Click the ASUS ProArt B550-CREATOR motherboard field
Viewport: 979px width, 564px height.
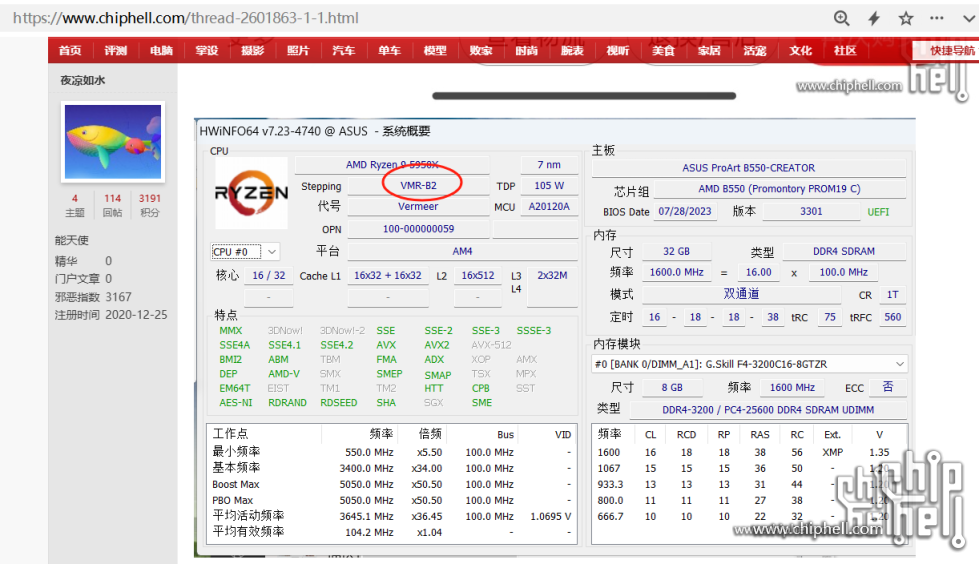point(749,168)
